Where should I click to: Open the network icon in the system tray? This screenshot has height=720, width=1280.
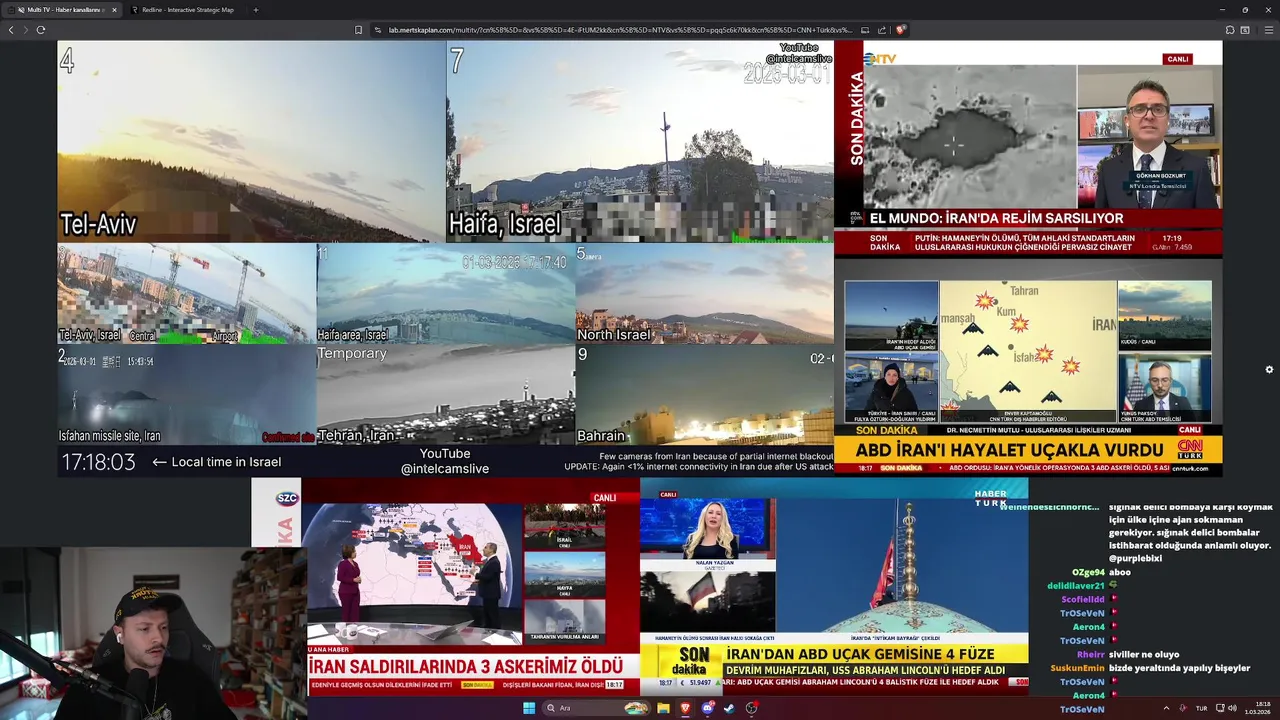click(x=1220, y=708)
